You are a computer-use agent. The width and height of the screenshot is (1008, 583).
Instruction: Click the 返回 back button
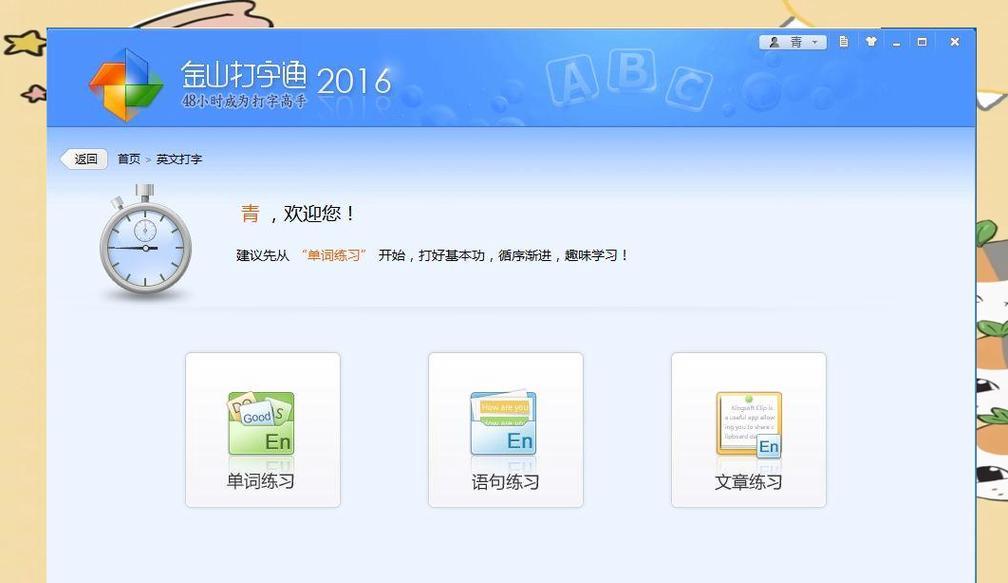(x=84, y=159)
